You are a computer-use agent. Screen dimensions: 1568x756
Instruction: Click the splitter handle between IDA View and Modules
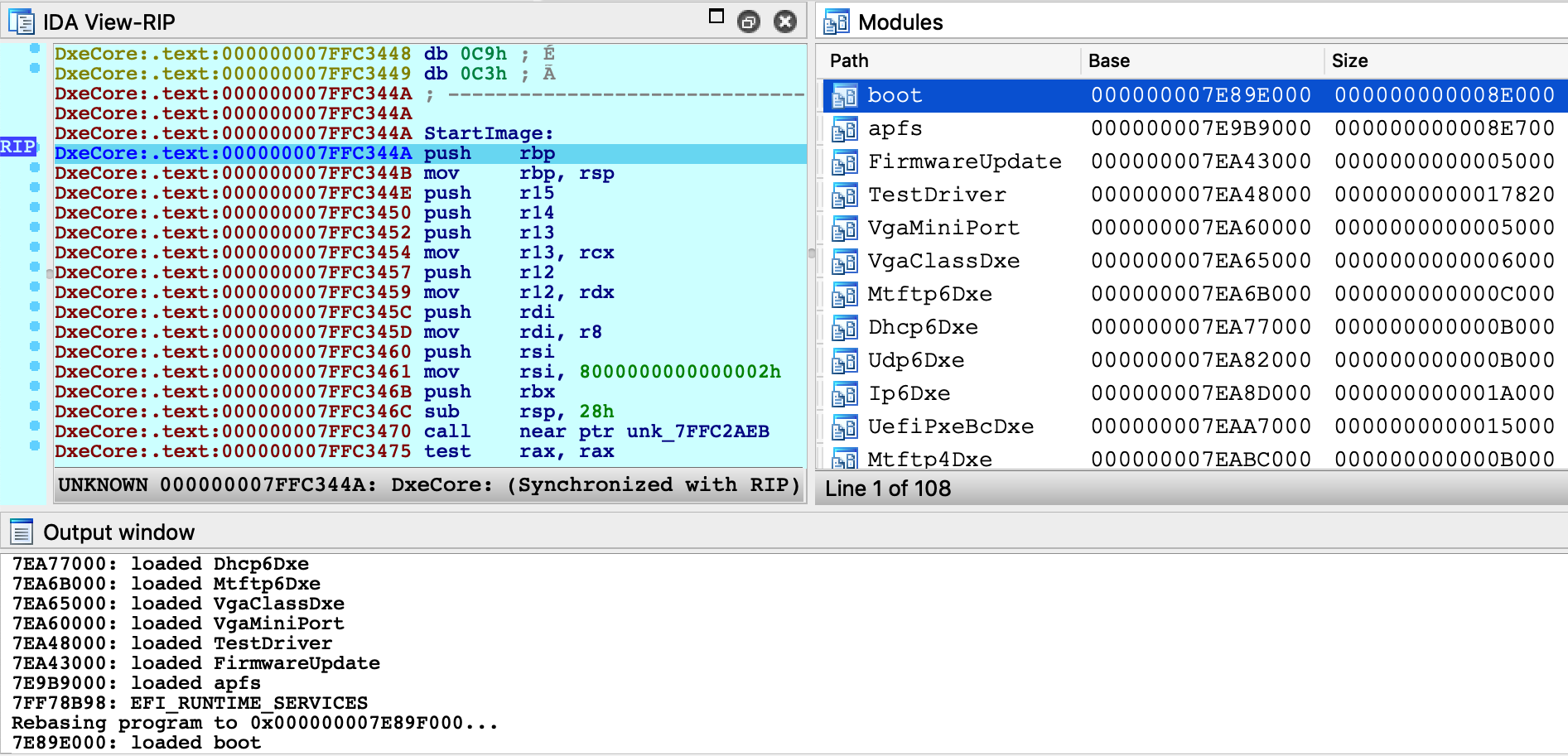811,253
